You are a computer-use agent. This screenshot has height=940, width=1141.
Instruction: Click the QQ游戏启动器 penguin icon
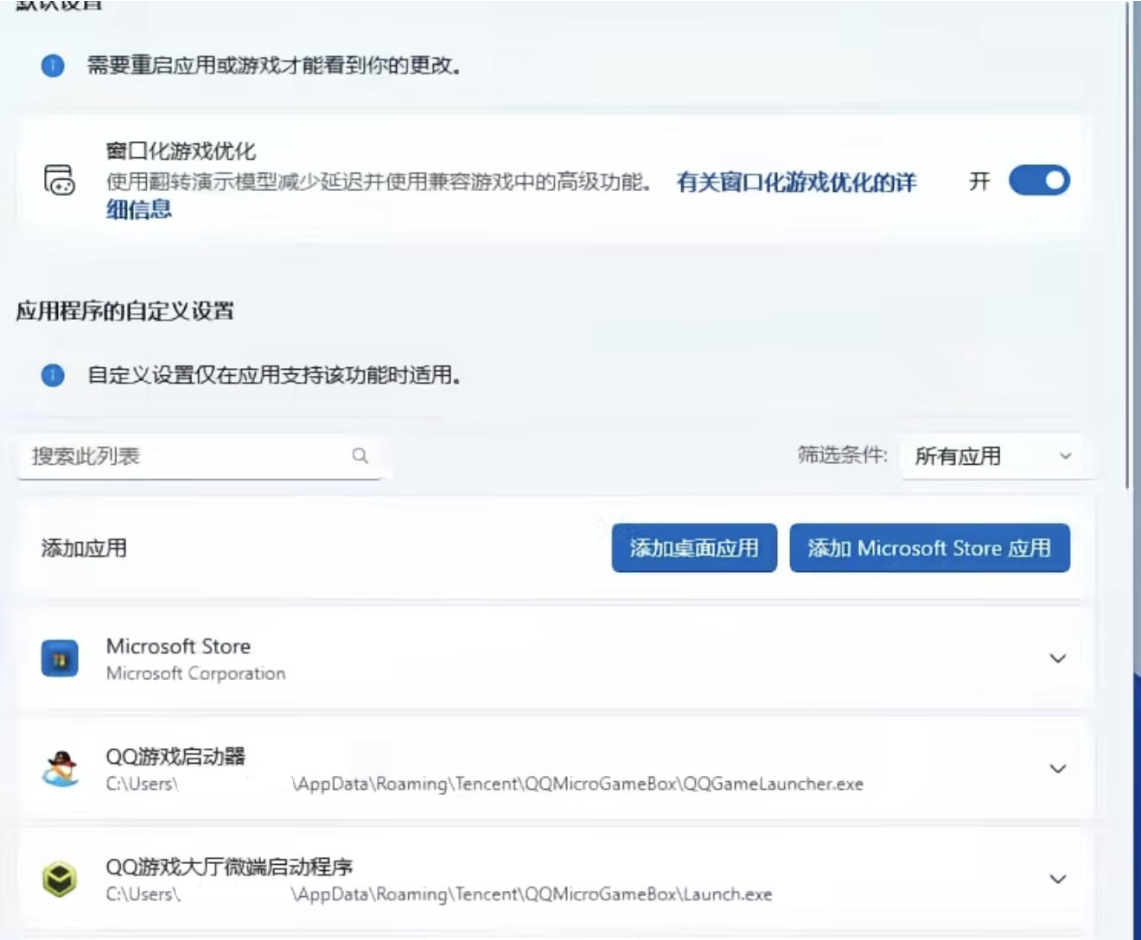pos(60,769)
